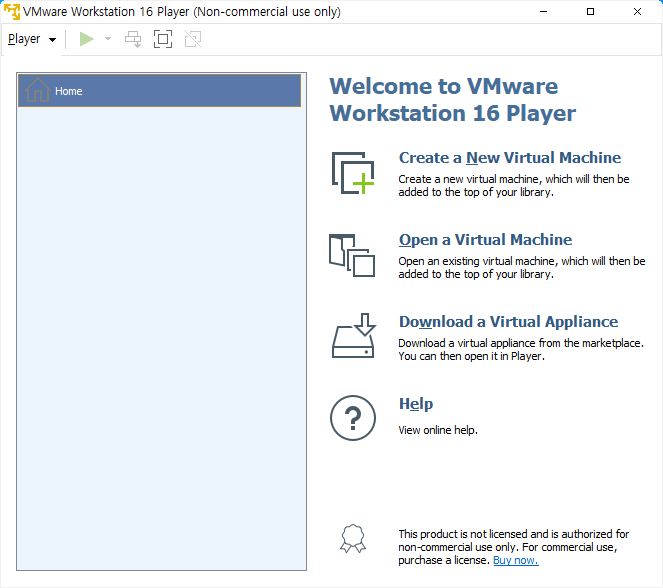663x588 pixels.
Task: Click 'View online help.' text
Action: point(438,430)
